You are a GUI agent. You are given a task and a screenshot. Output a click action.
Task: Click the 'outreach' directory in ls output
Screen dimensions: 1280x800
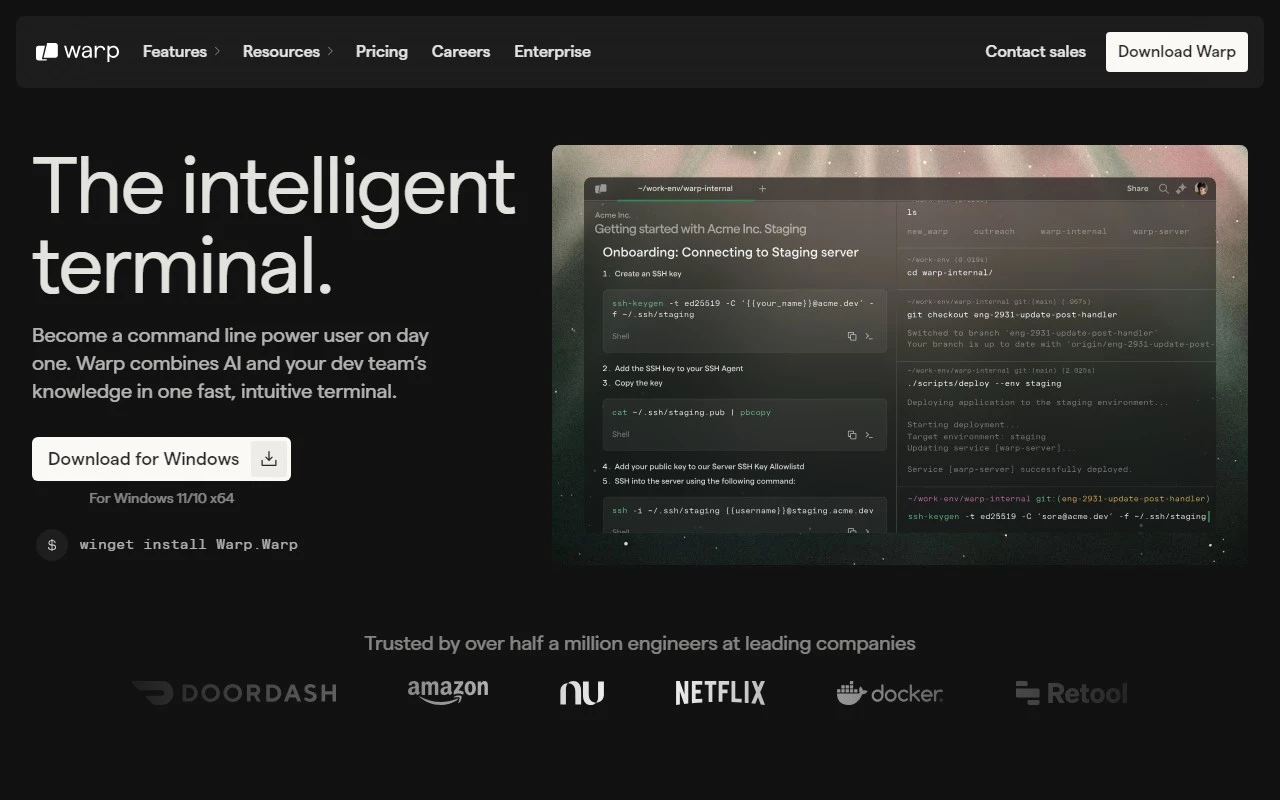[x=994, y=231]
